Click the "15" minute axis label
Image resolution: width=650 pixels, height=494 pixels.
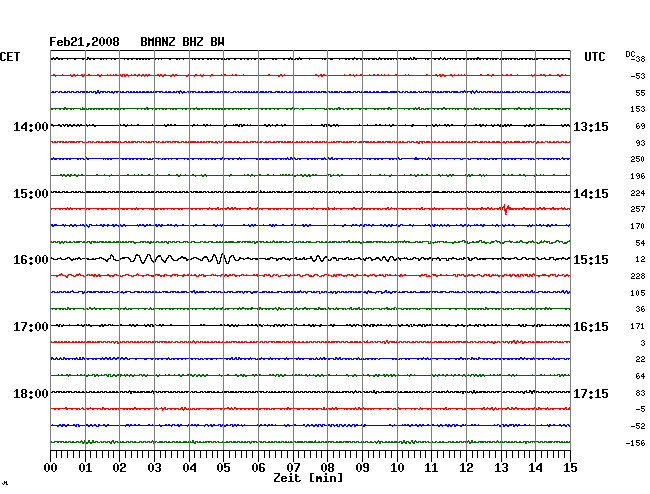[570, 468]
